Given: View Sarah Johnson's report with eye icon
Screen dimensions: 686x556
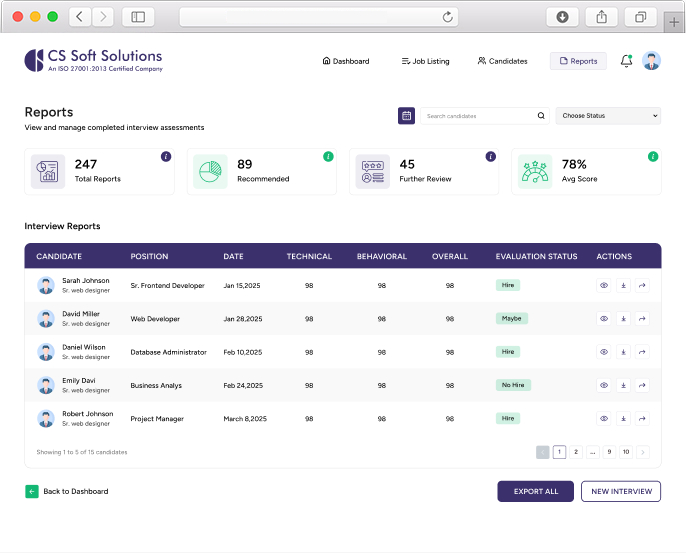Looking at the screenshot, I should pos(604,285).
